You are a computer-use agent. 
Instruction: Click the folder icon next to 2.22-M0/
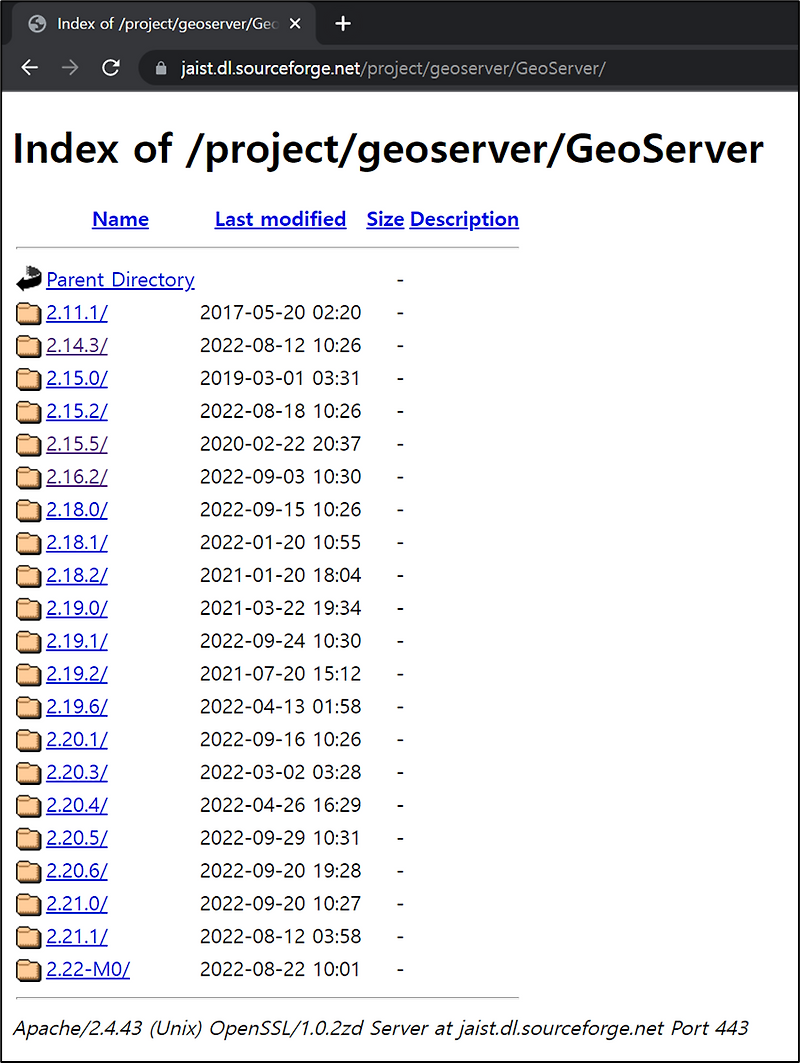[x=28, y=969]
